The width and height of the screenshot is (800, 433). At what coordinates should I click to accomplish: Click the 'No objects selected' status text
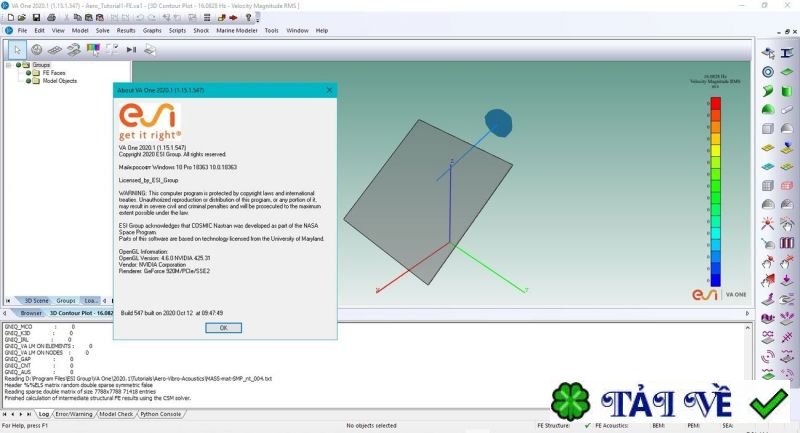(x=371, y=425)
